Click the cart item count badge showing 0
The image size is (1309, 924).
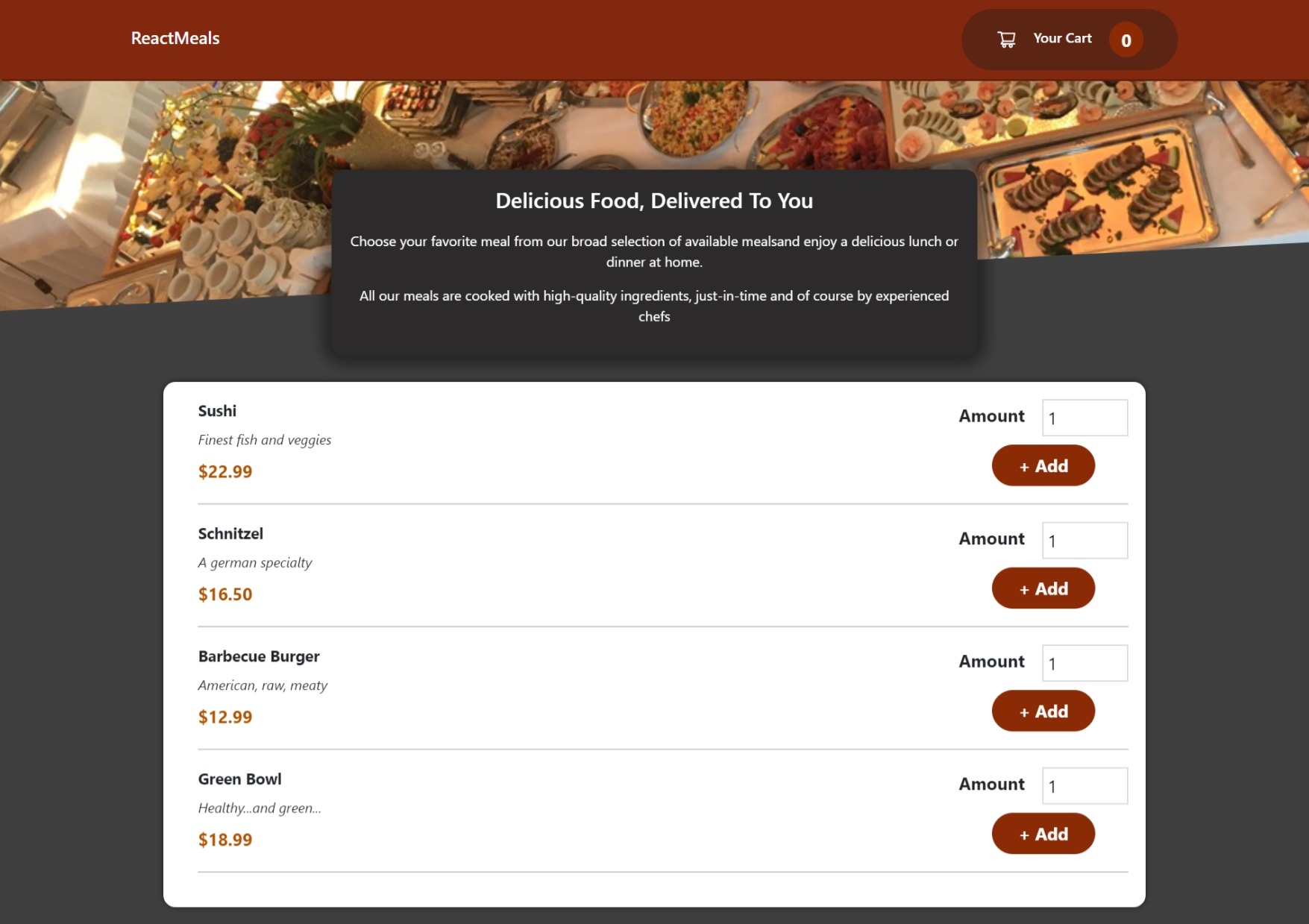click(1126, 41)
